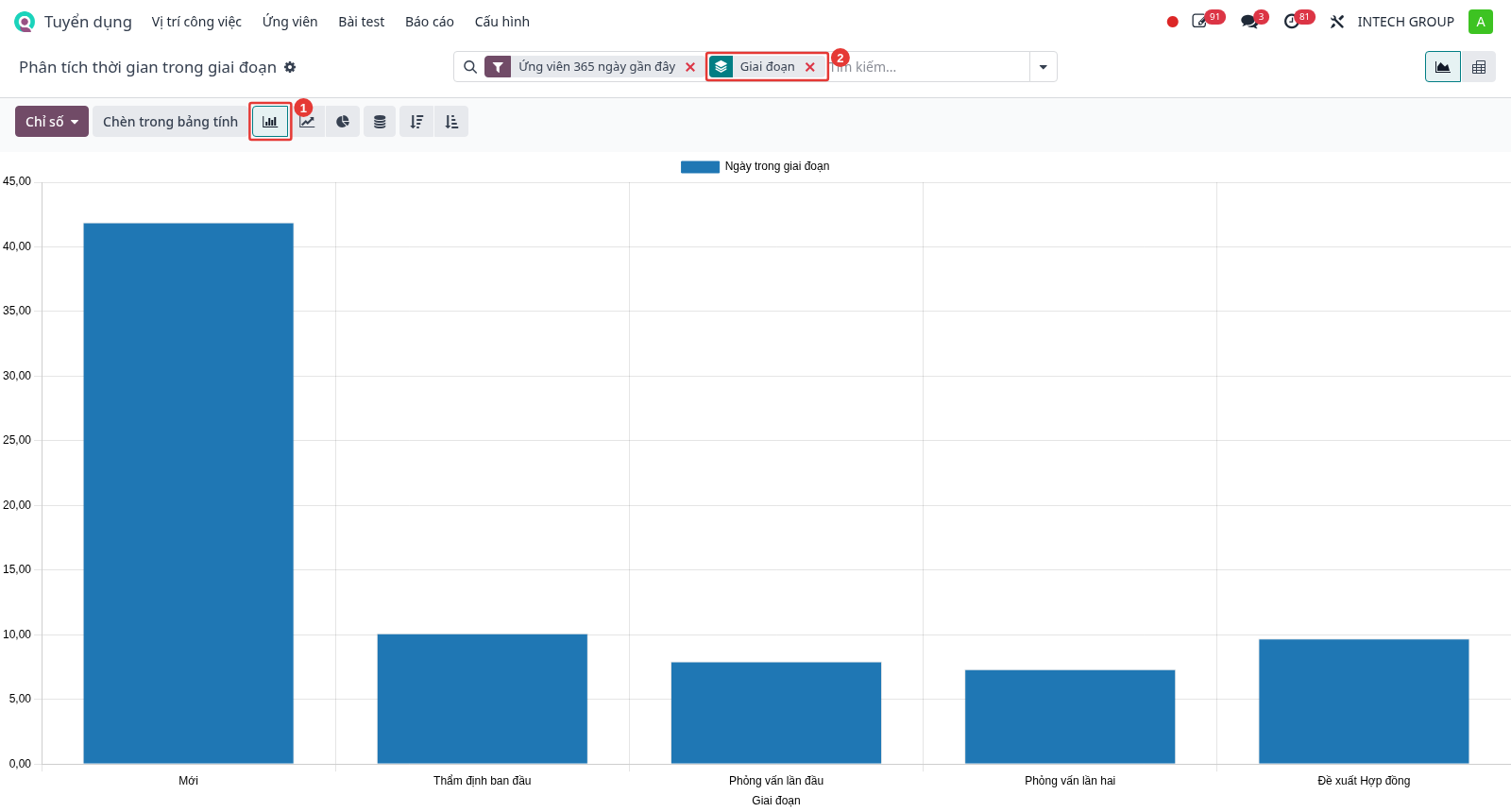Toggle stacked chart icon
Viewport: 1511px width, 812px height.
380,122
